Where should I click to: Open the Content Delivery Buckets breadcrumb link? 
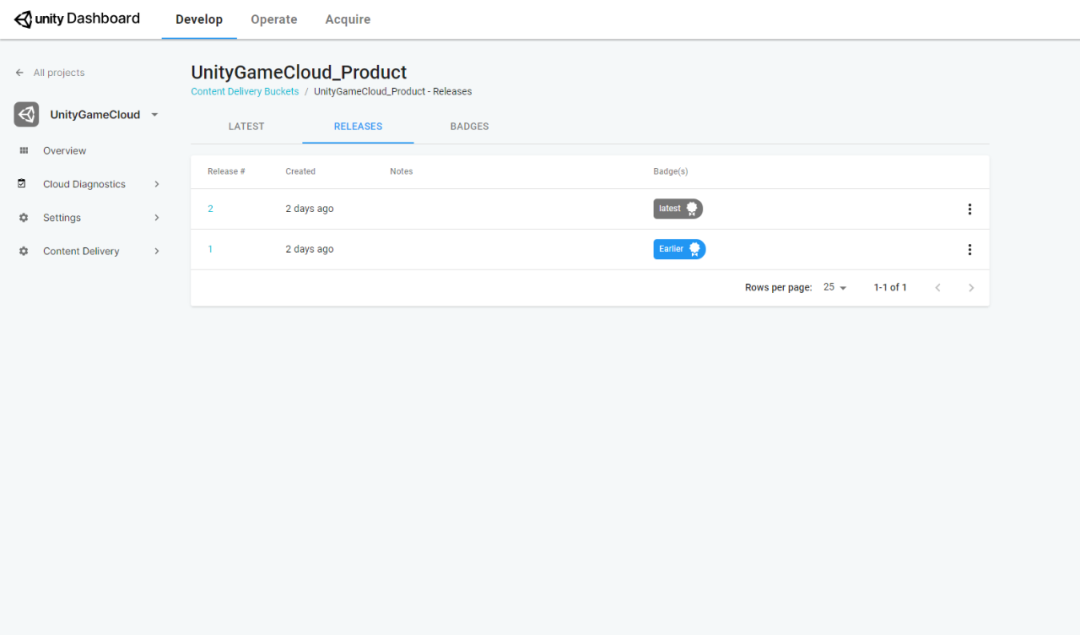click(245, 92)
